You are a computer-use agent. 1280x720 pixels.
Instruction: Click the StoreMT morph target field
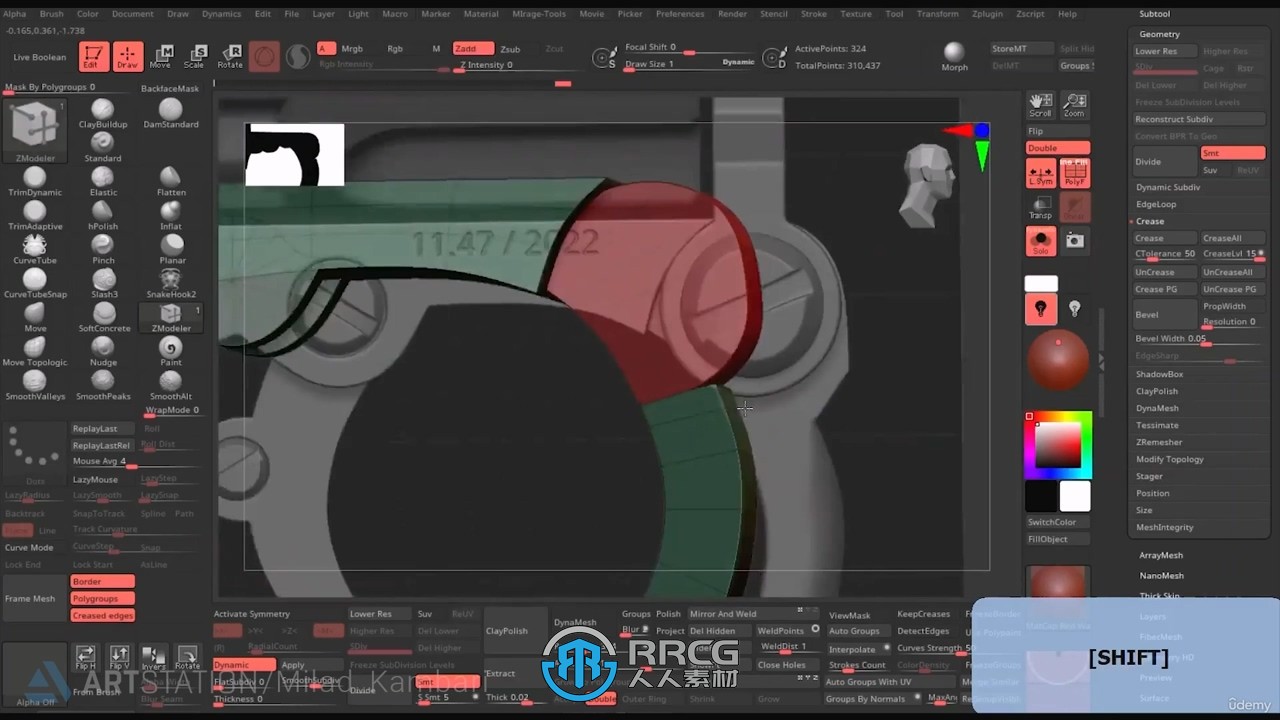[x=1021, y=48]
